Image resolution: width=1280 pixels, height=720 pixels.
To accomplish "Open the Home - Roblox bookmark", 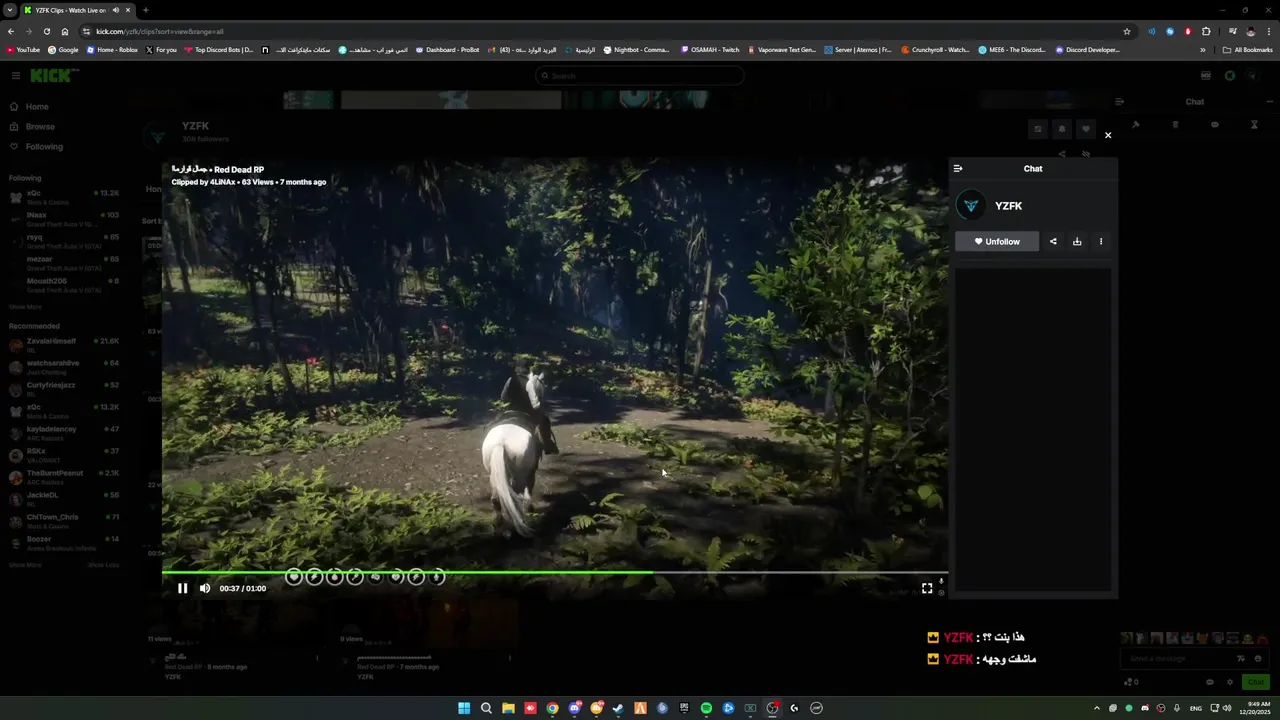I will [x=112, y=50].
